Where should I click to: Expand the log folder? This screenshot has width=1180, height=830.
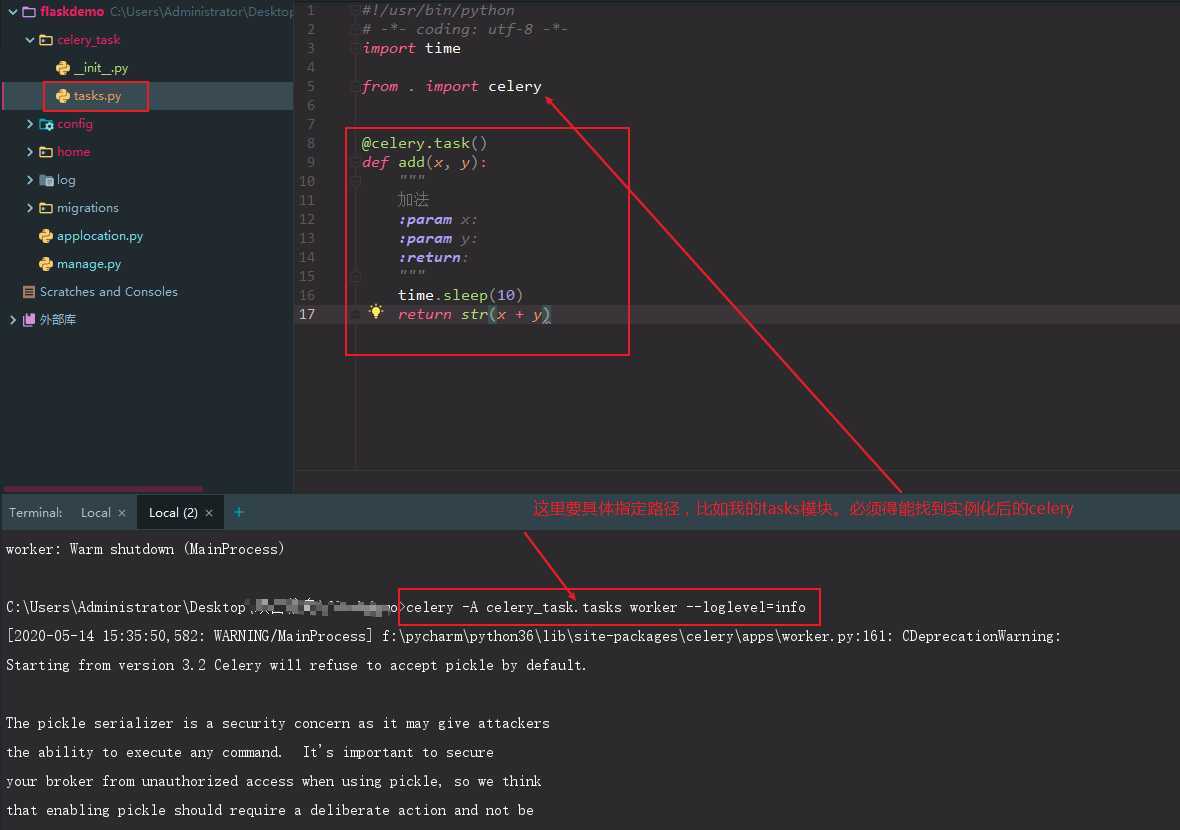click(x=29, y=180)
